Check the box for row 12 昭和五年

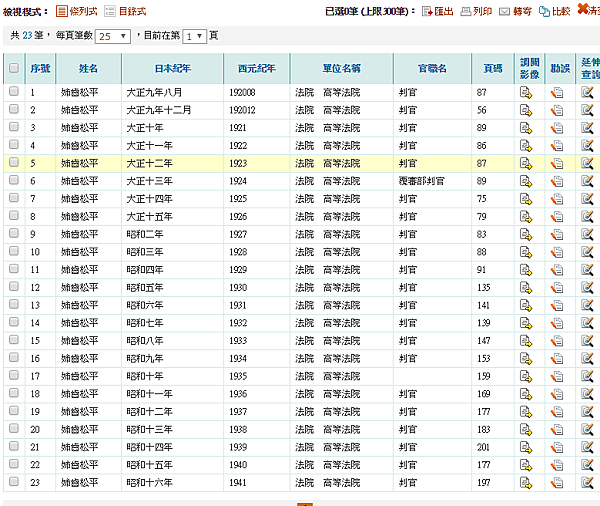14,286
